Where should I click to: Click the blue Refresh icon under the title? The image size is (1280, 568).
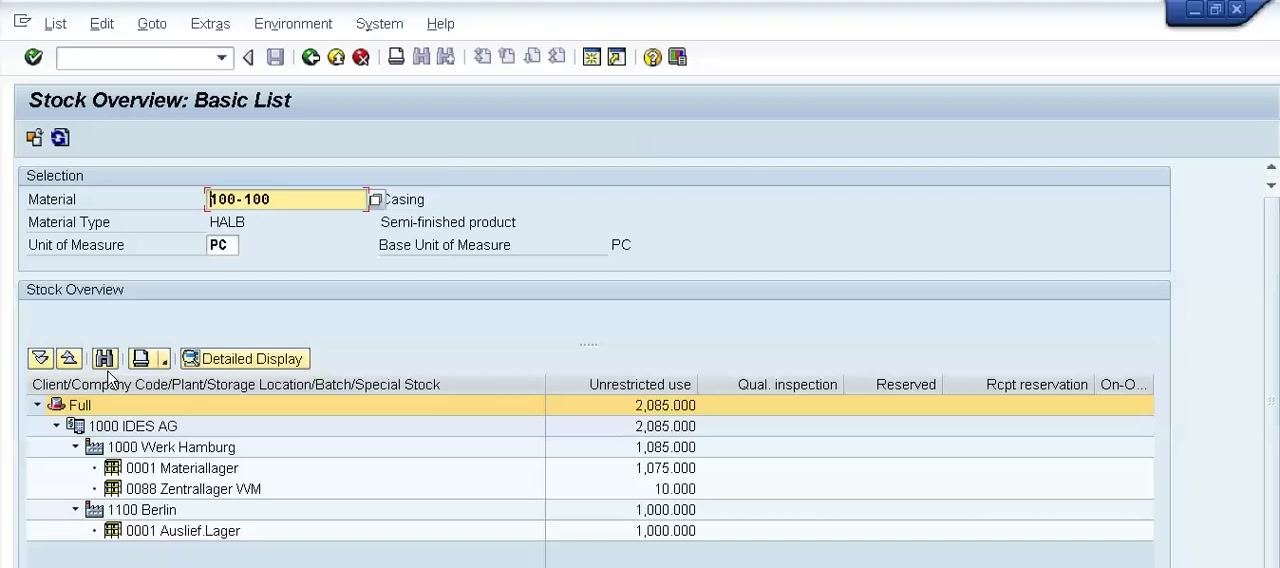[60, 138]
